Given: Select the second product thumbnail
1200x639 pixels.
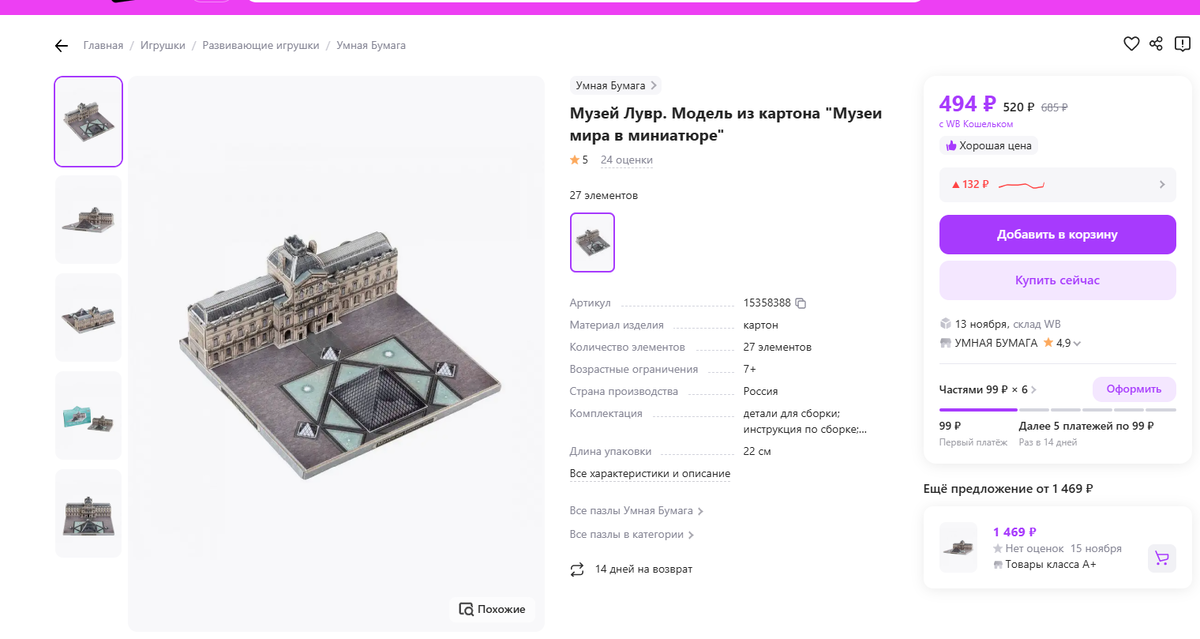Looking at the screenshot, I should point(88,220).
